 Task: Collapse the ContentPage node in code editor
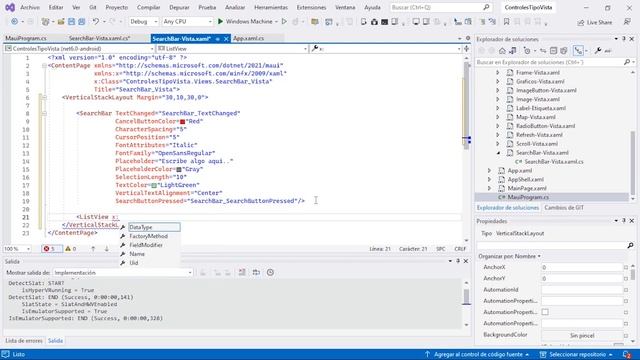click(x=44, y=65)
